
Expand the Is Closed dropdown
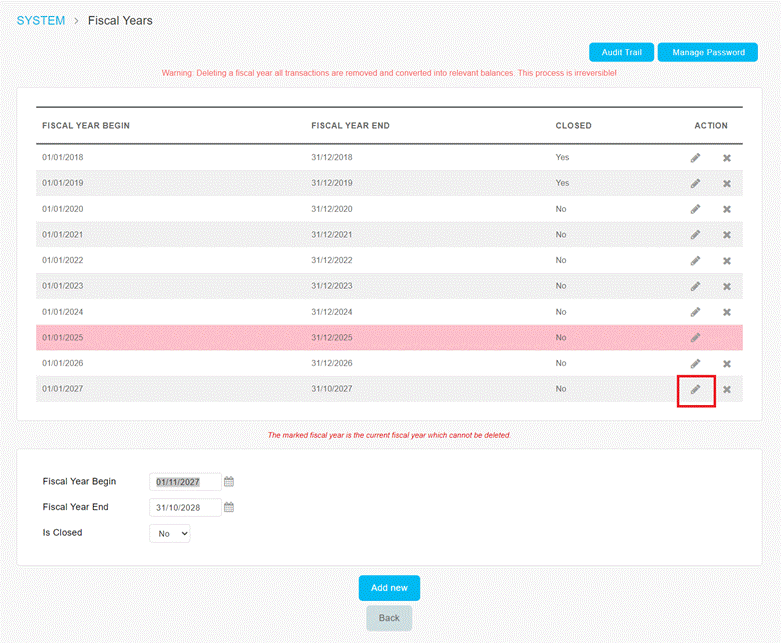coord(169,533)
